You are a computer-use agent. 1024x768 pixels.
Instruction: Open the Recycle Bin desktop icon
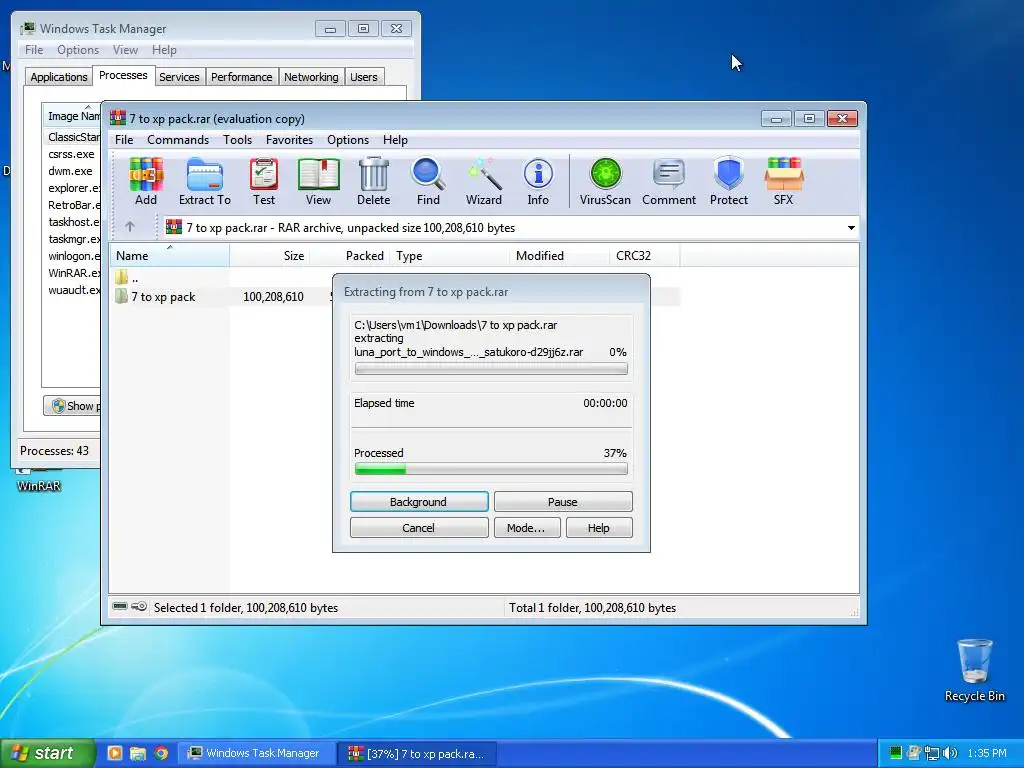[974, 671]
